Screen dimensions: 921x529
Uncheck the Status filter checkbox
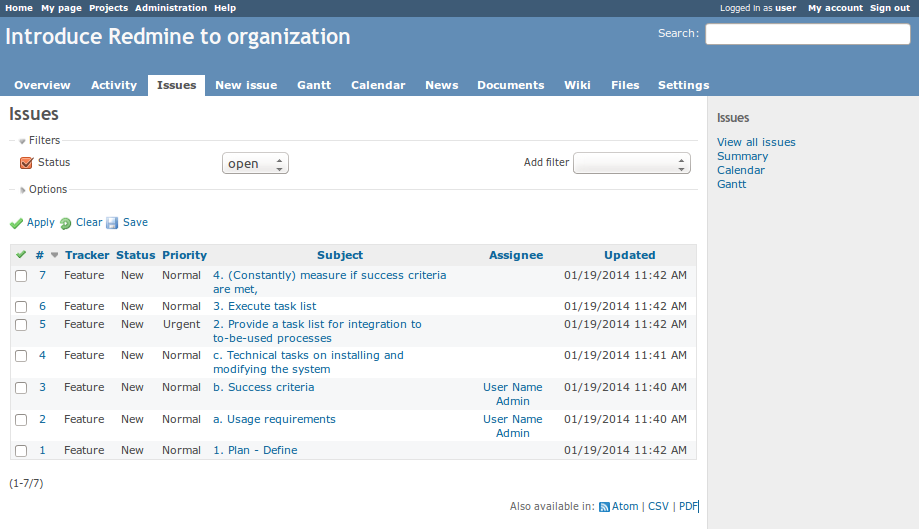(x=27, y=163)
